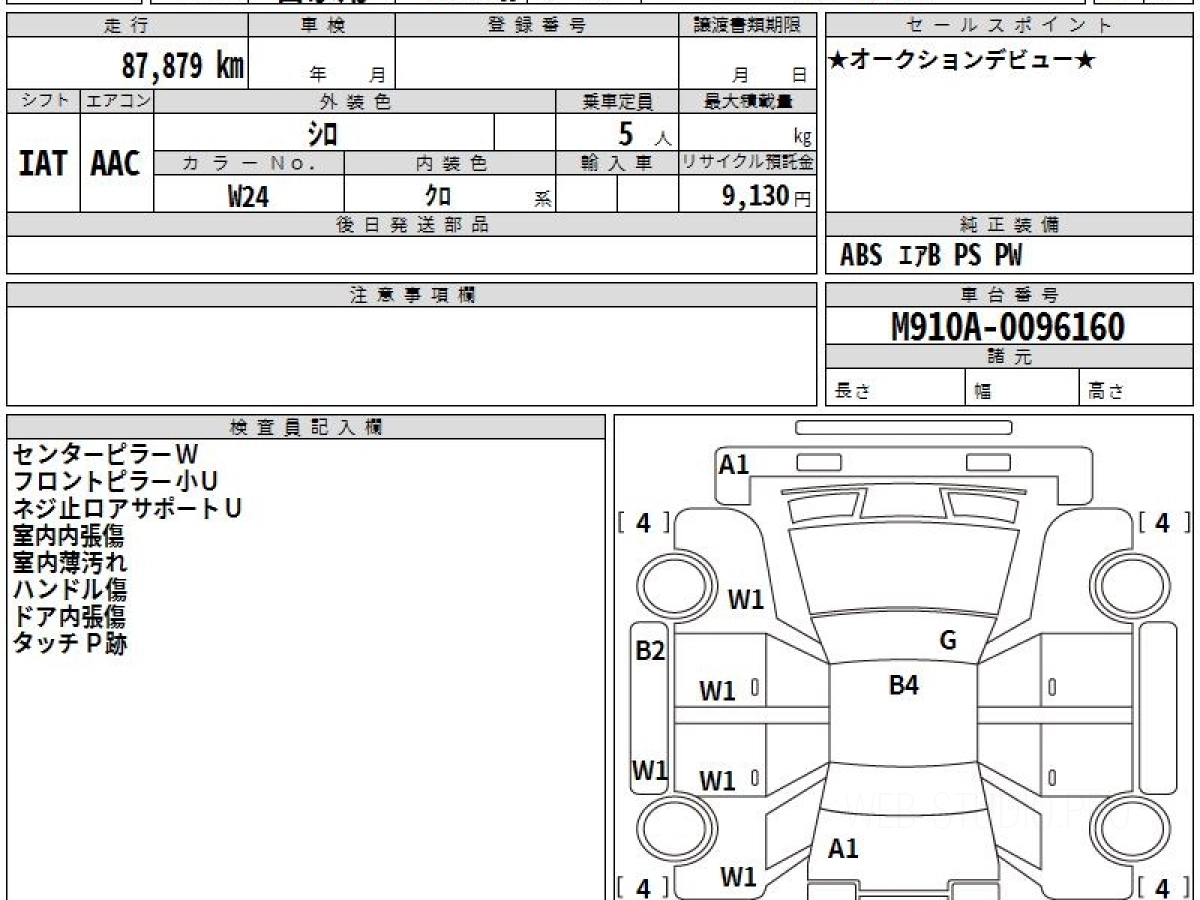Select the リサイクル預託金 header

(747, 164)
